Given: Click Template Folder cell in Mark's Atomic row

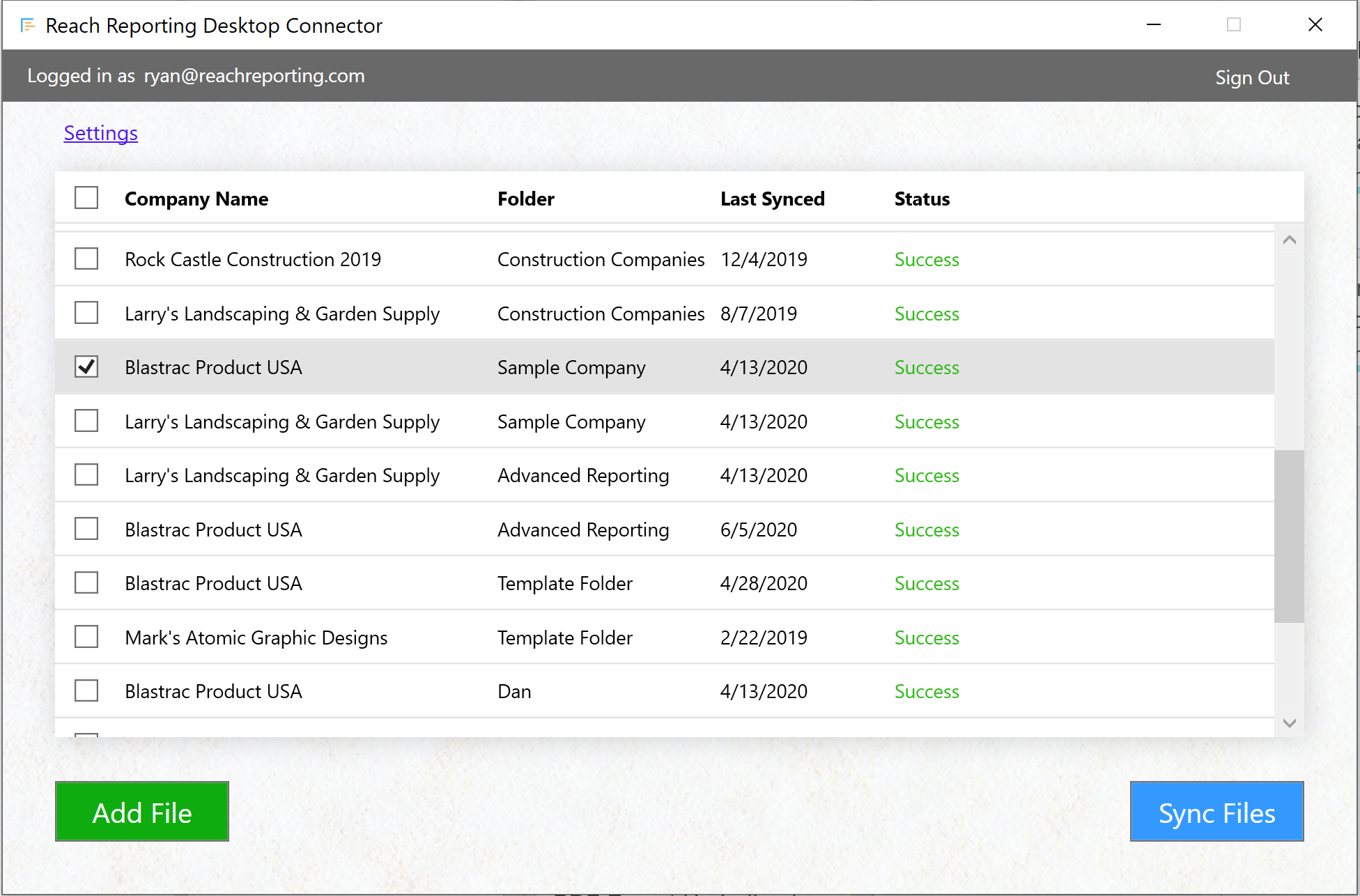Looking at the screenshot, I should click(565, 638).
